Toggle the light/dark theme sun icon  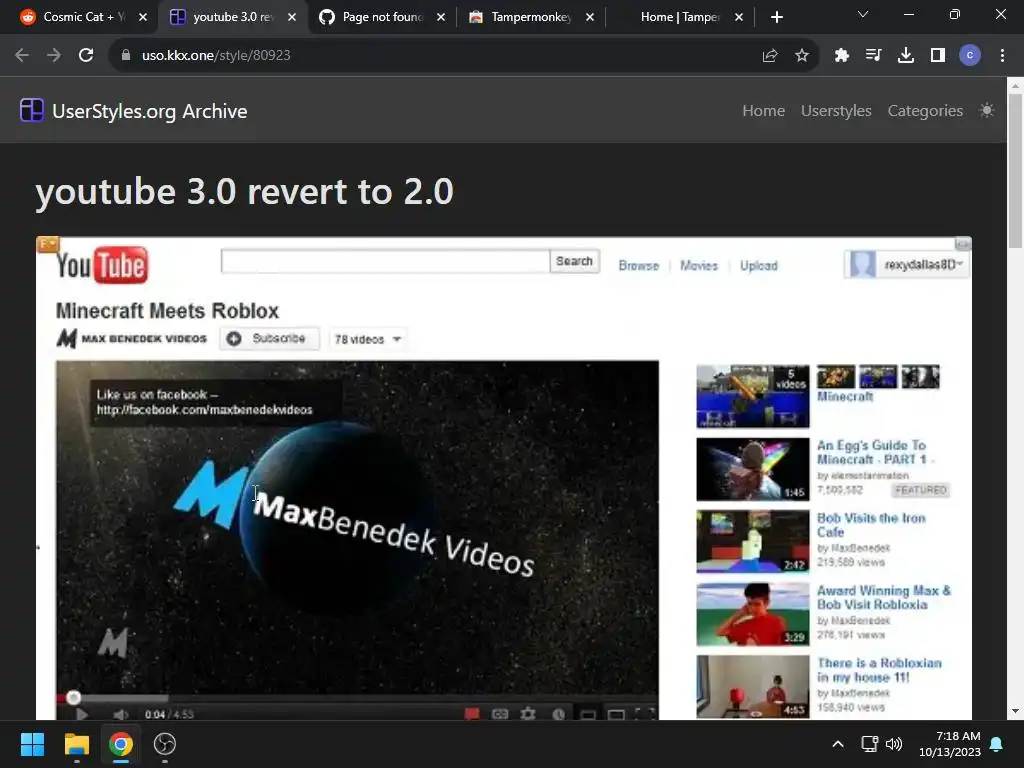point(987,110)
